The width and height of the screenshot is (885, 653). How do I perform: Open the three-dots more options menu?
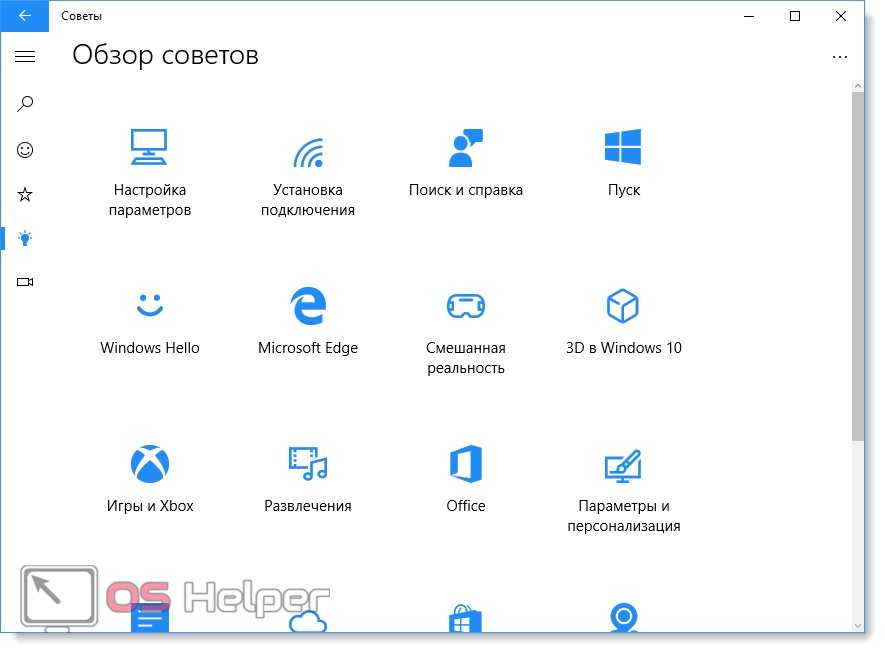[839, 57]
